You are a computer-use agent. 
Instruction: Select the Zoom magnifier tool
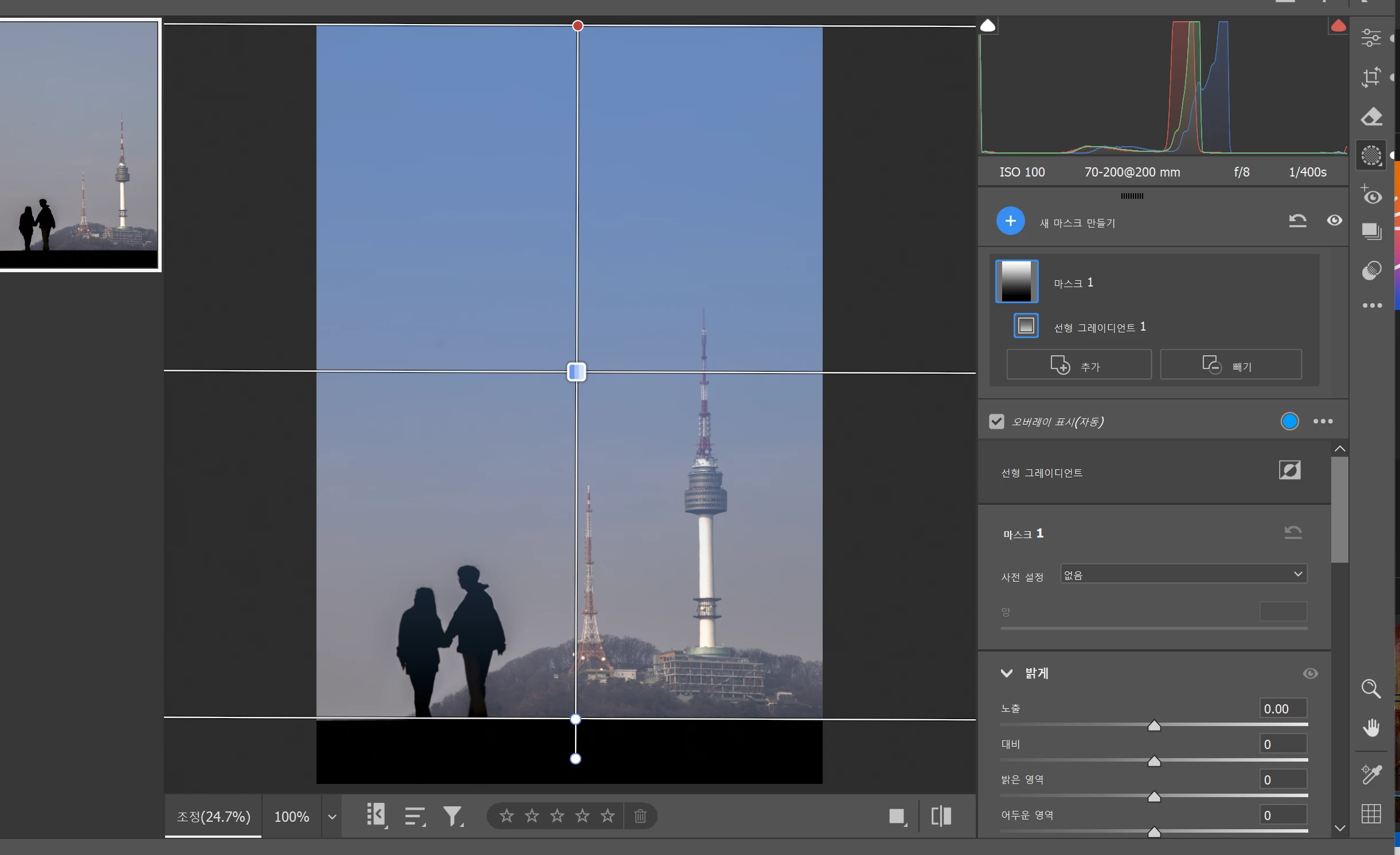(1371, 688)
